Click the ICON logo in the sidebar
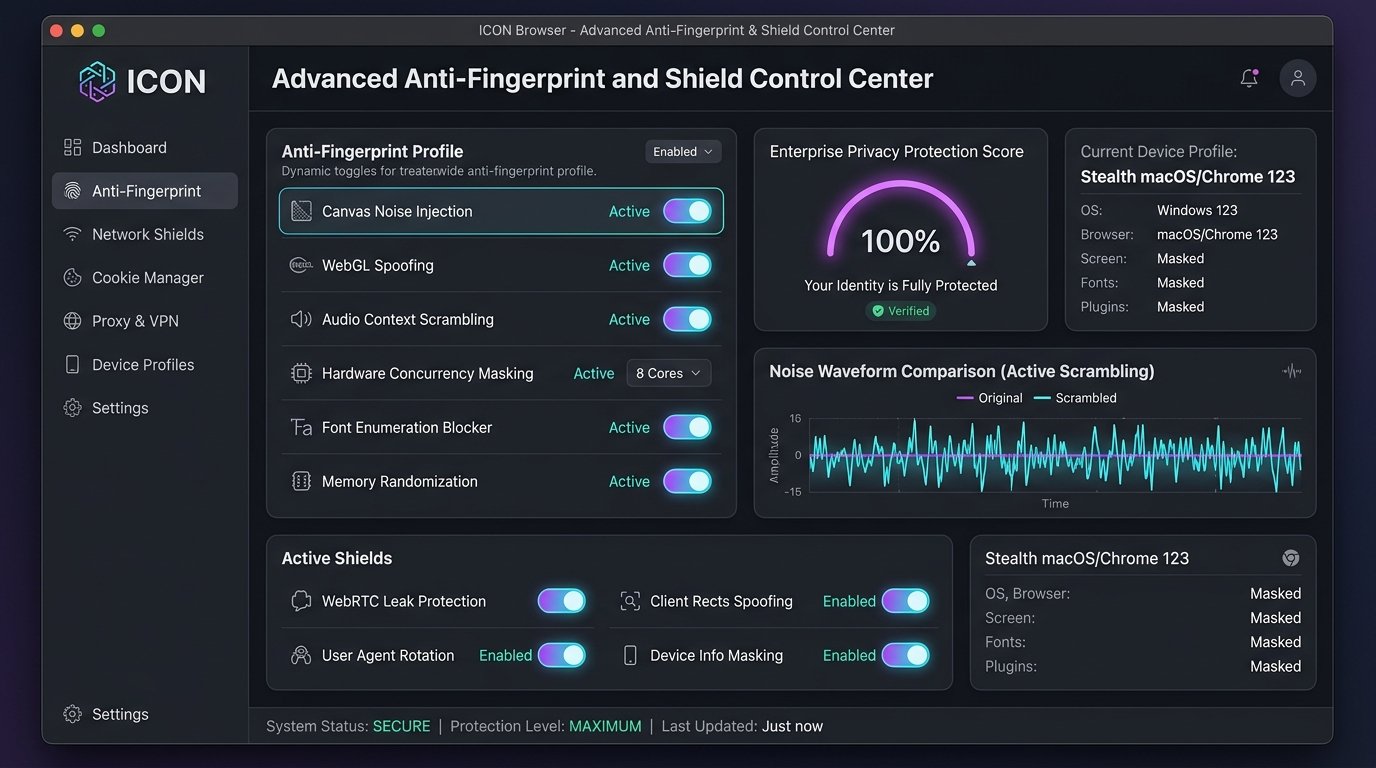This screenshot has height=768, width=1376. [142, 81]
